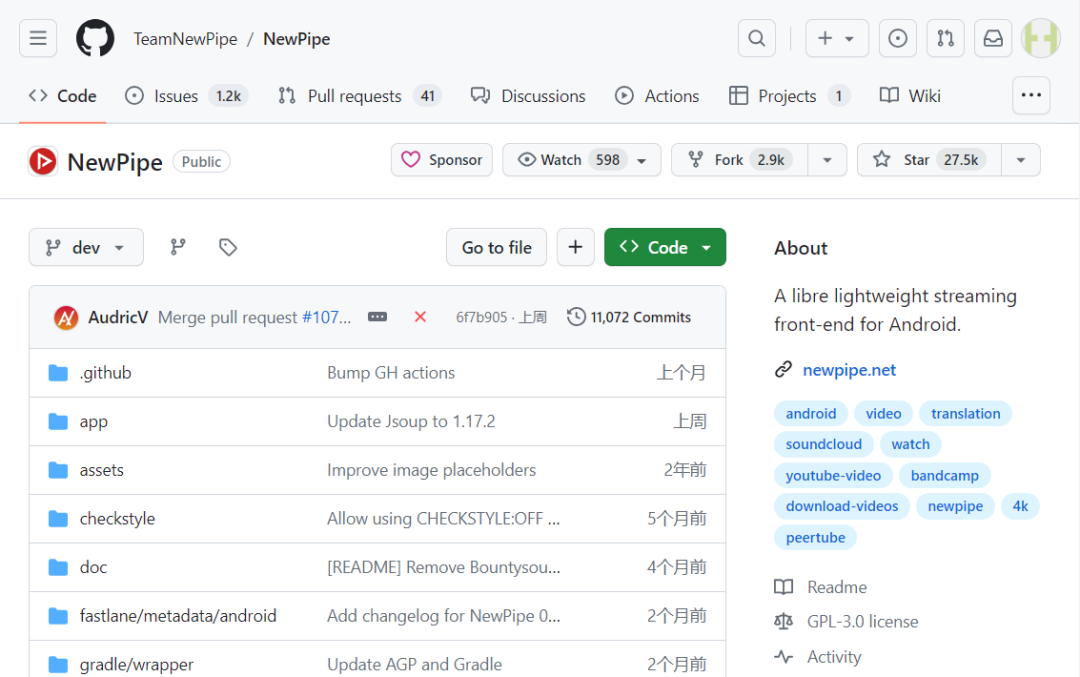Screen dimensions: 1080x677
Task: Open the gradle/wrapper folder
Action: point(136,665)
